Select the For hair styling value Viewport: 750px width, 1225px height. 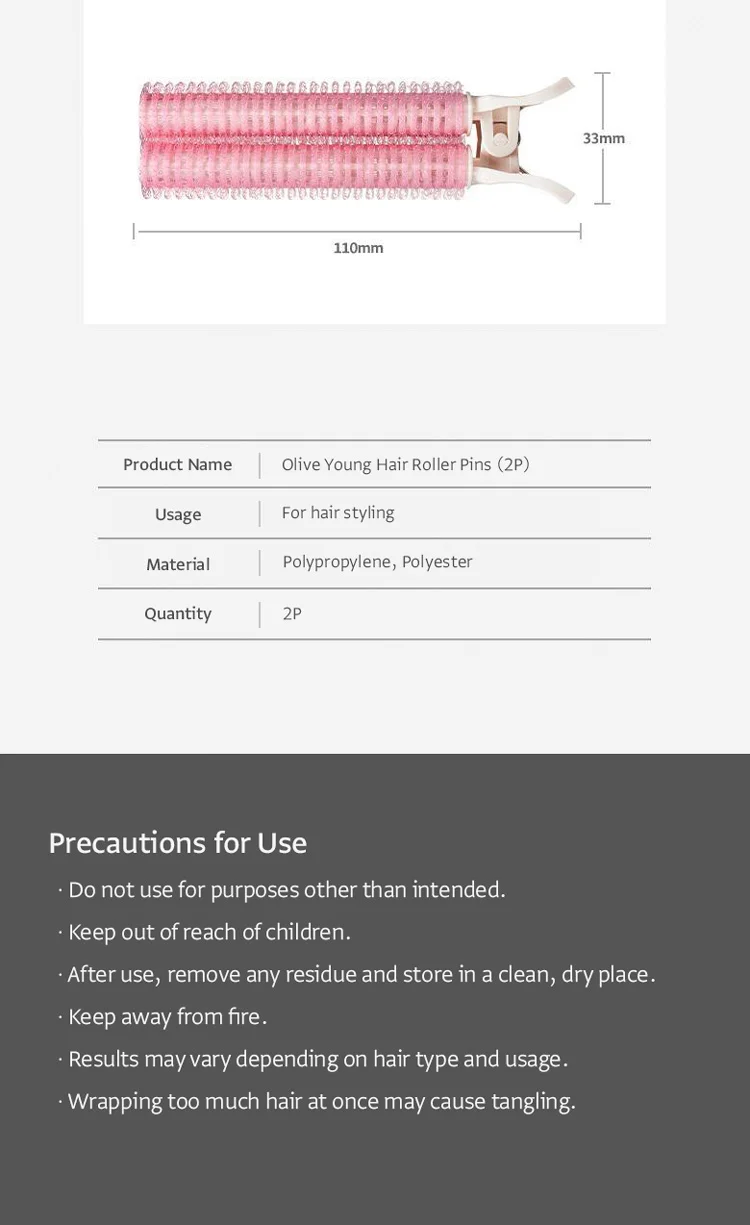[338, 513]
